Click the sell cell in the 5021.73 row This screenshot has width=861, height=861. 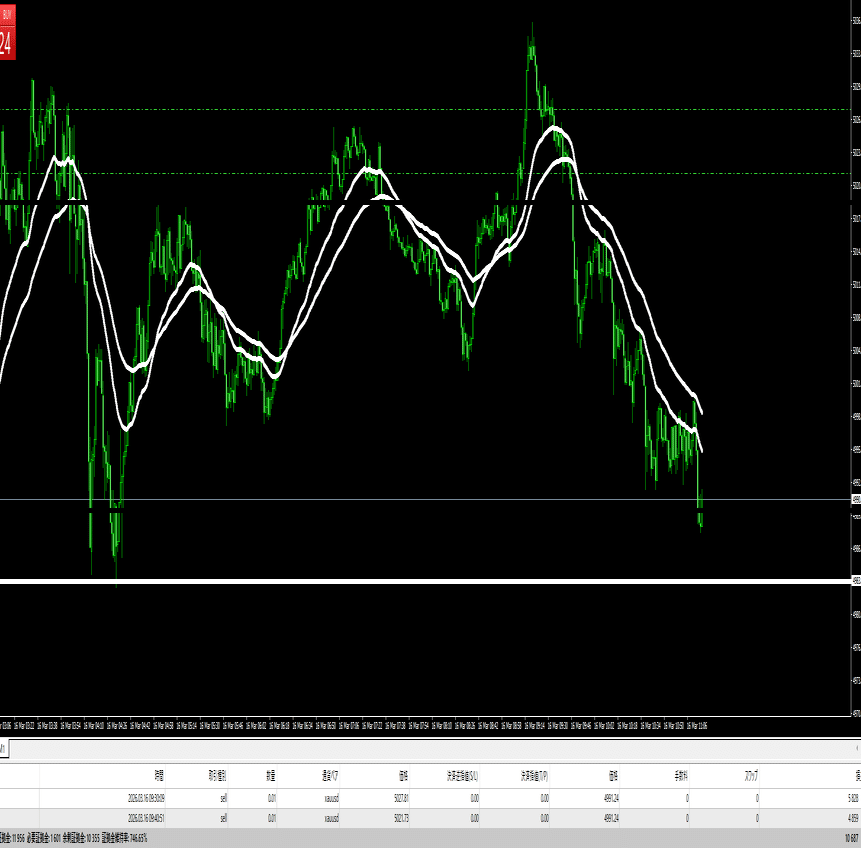pos(223,818)
